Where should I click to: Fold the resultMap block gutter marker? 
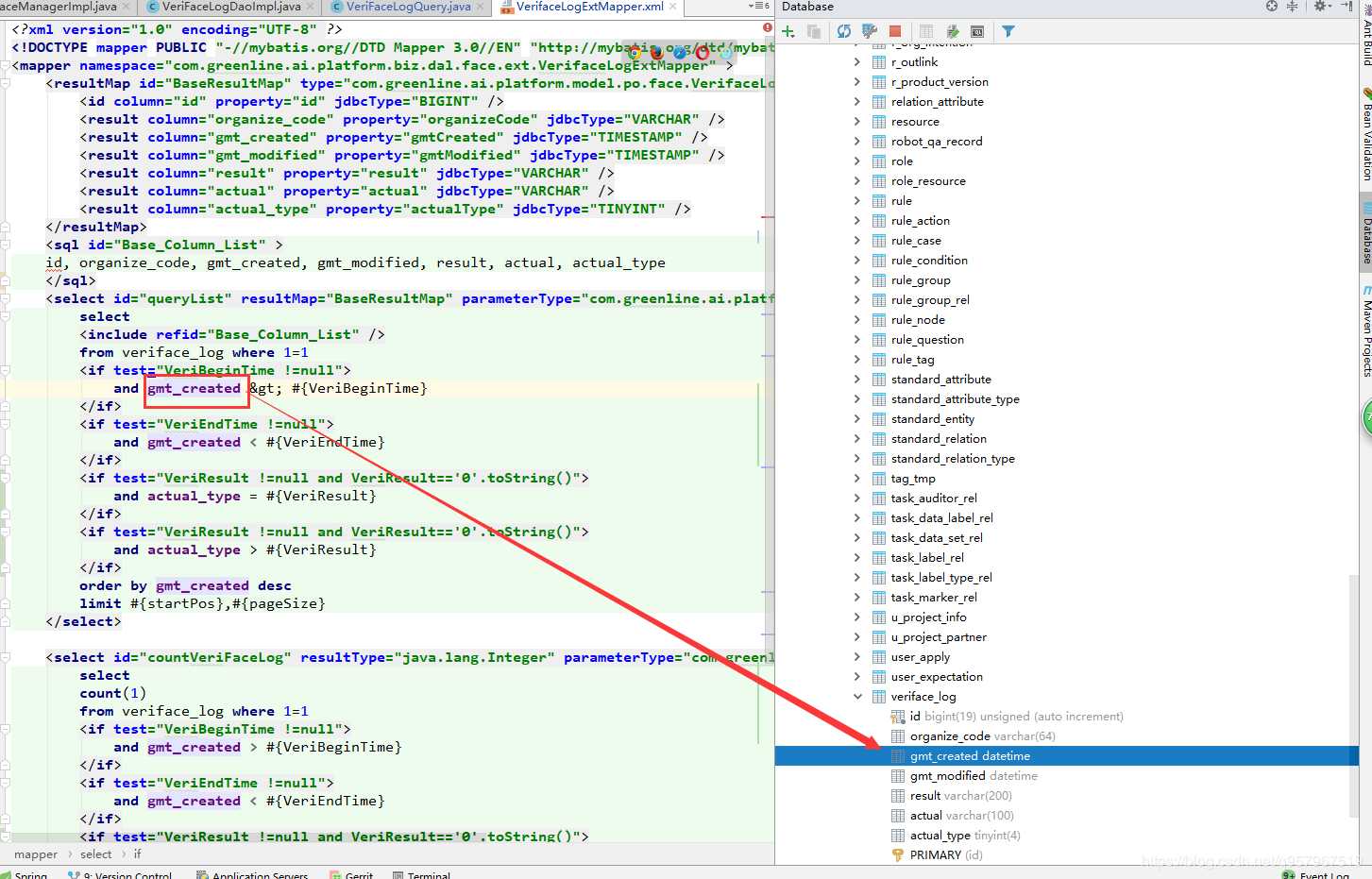pos(6,84)
